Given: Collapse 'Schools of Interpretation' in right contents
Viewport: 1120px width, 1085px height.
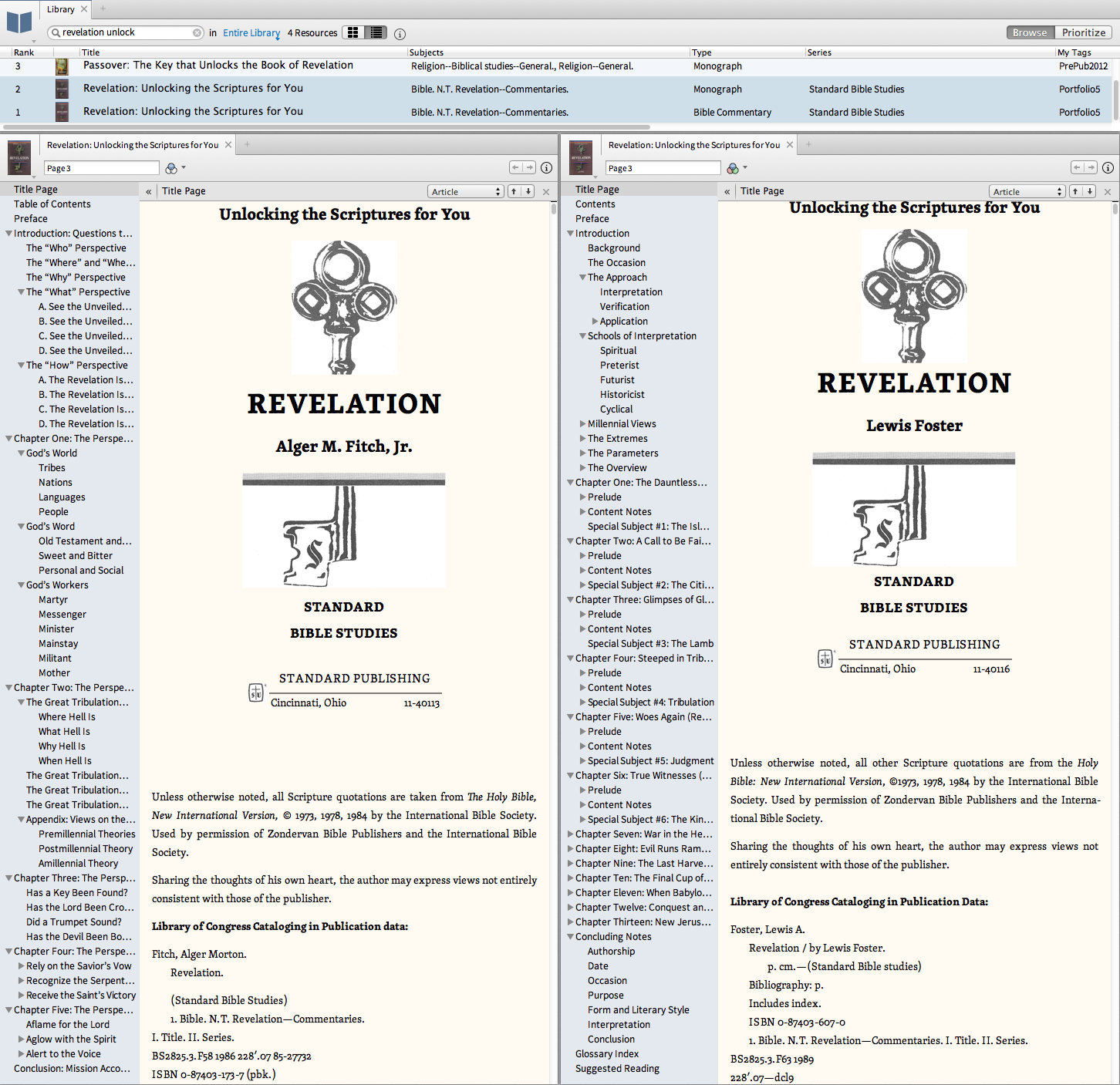Looking at the screenshot, I should 582,336.
